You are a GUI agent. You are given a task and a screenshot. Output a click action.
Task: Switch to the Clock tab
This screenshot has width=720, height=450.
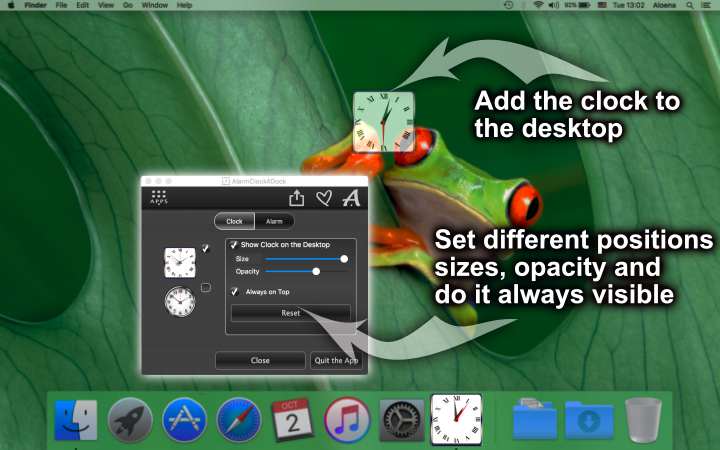pyautogui.click(x=234, y=221)
